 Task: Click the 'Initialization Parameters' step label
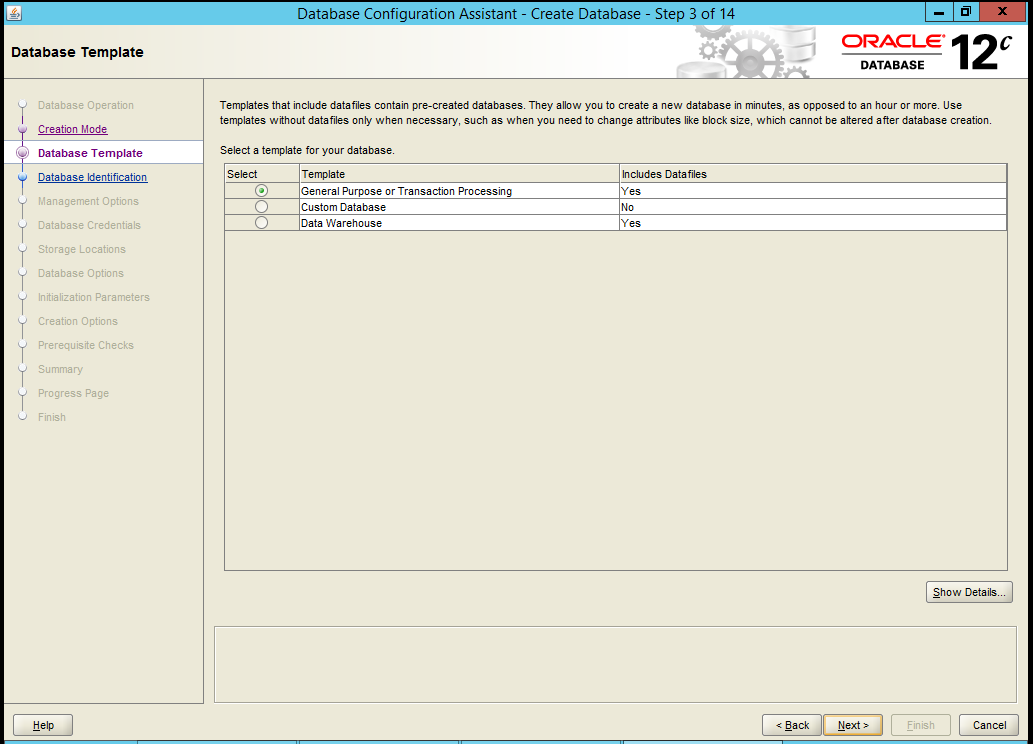(x=94, y=297)
